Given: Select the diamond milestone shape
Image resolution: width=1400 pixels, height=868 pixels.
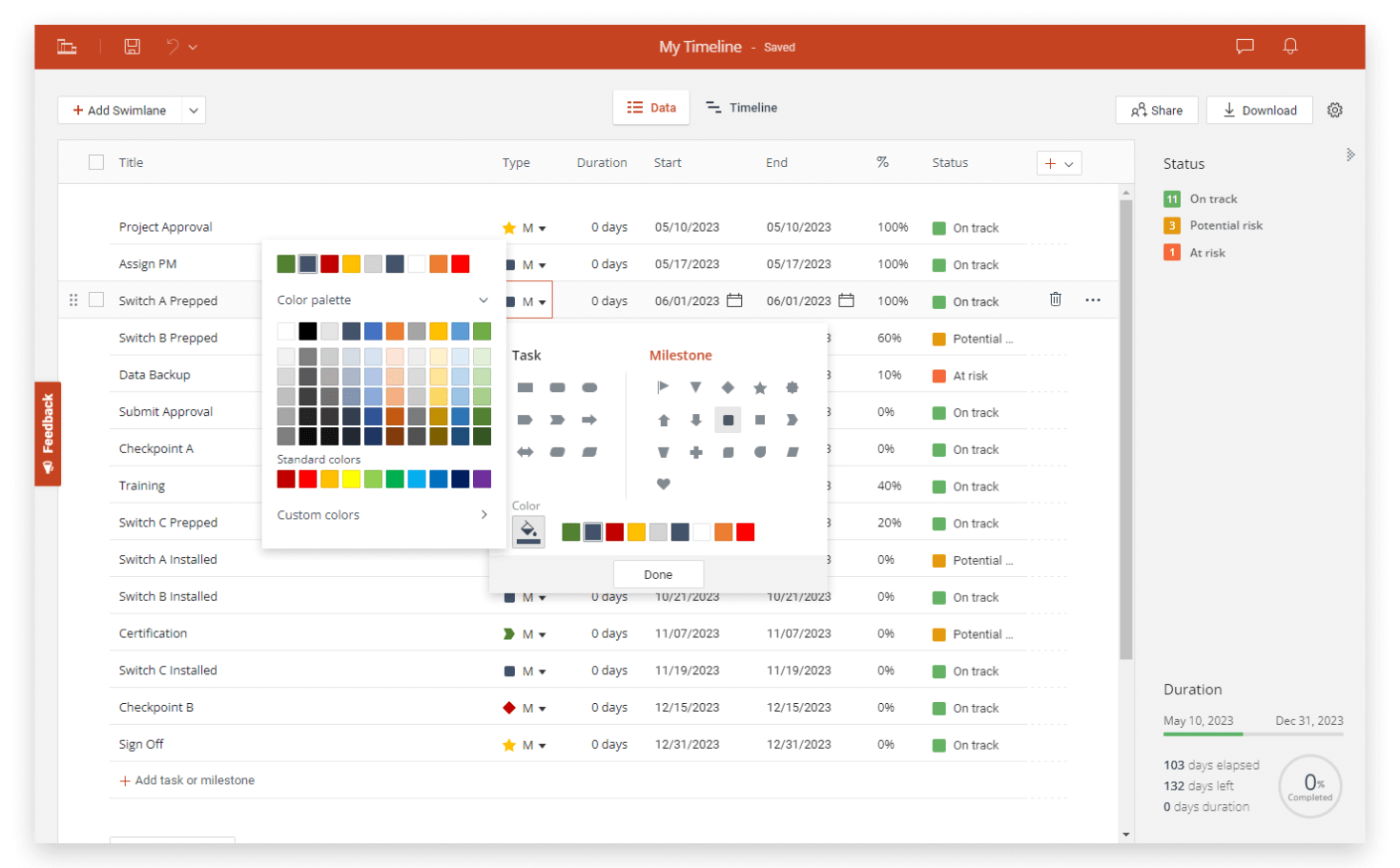Looking at the screenshot, I should click(728, 387).
